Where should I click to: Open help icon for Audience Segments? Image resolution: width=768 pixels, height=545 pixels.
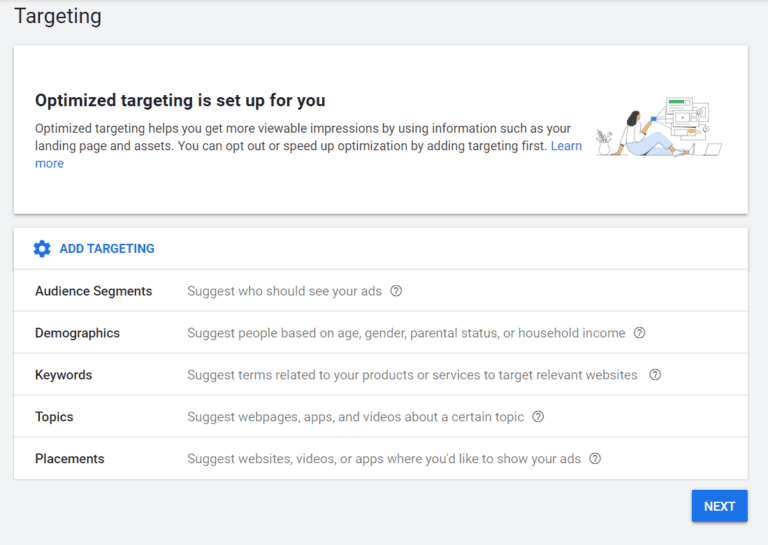[x=396, y=291]
